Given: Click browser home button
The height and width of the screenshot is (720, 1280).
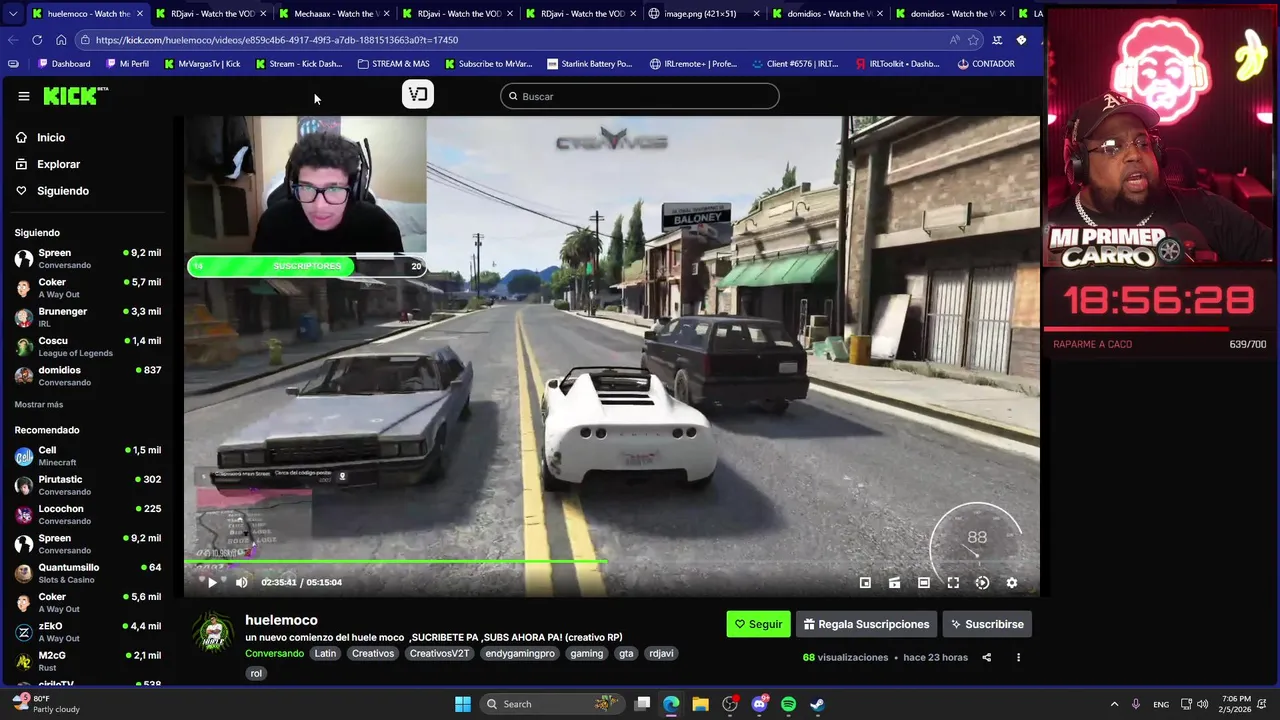Looking at the screenshot, I should pyautogui.click(x=61, y=40).
